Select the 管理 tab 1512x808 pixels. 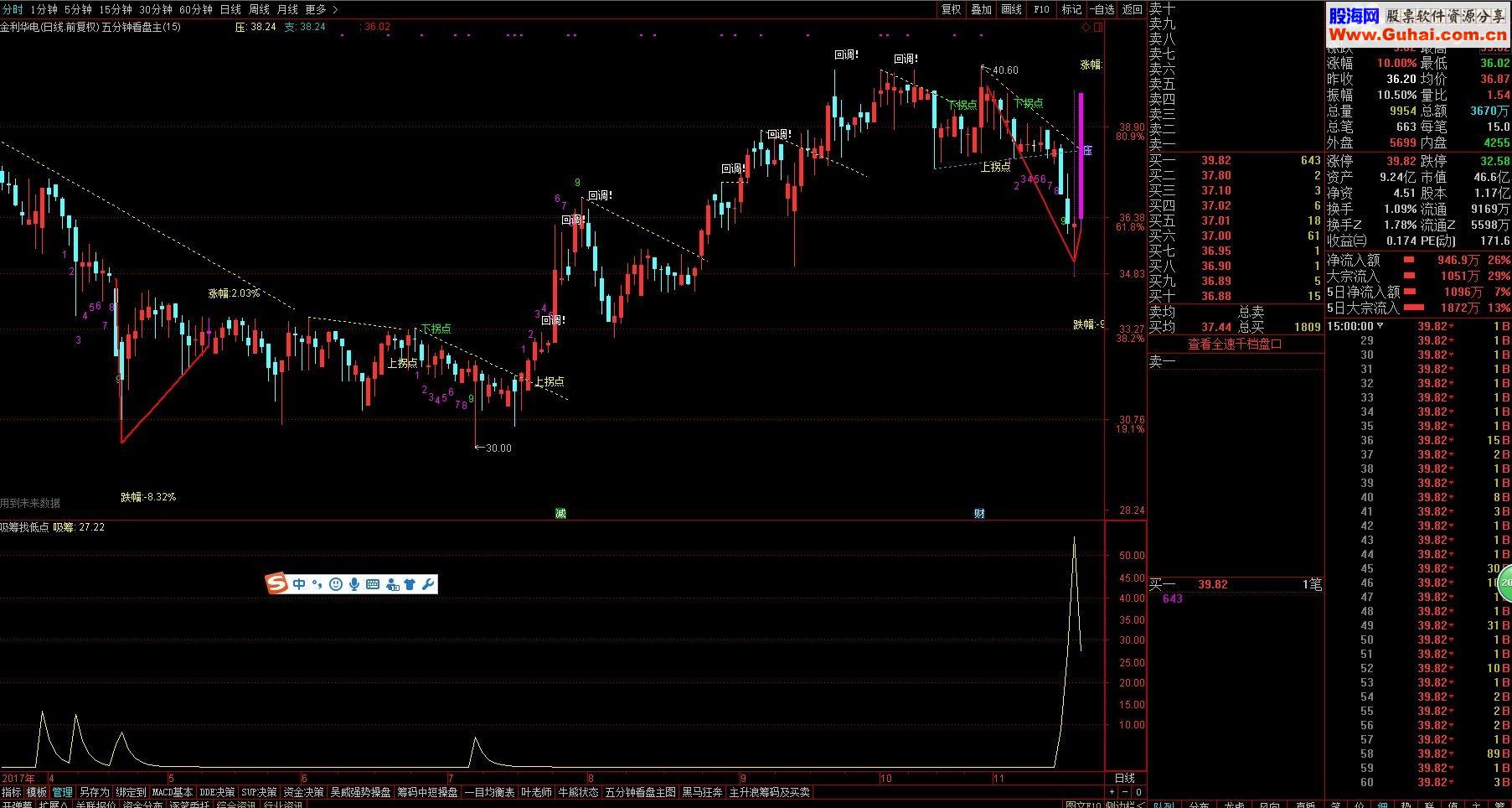coord(63,792)
